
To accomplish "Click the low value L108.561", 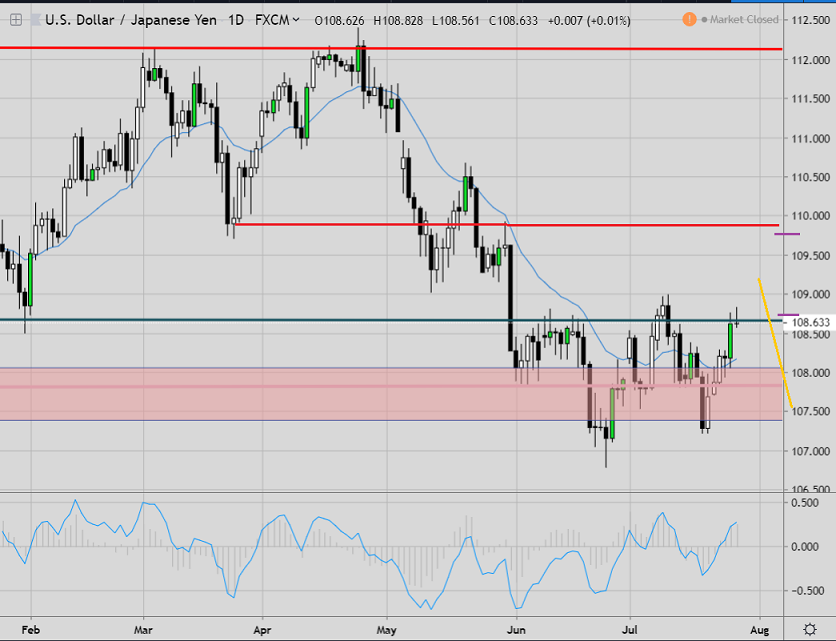I will (x=455, y=21).
